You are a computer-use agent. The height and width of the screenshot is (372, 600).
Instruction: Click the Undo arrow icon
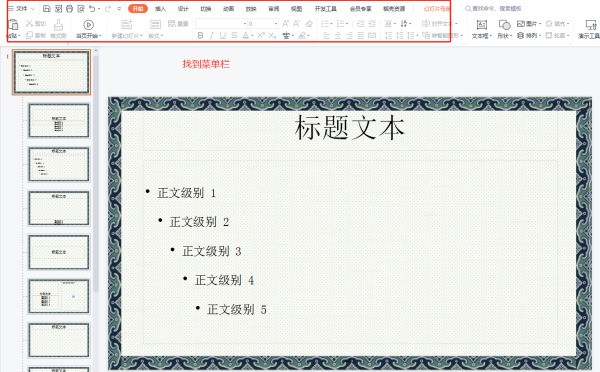[x=92, y=8]
